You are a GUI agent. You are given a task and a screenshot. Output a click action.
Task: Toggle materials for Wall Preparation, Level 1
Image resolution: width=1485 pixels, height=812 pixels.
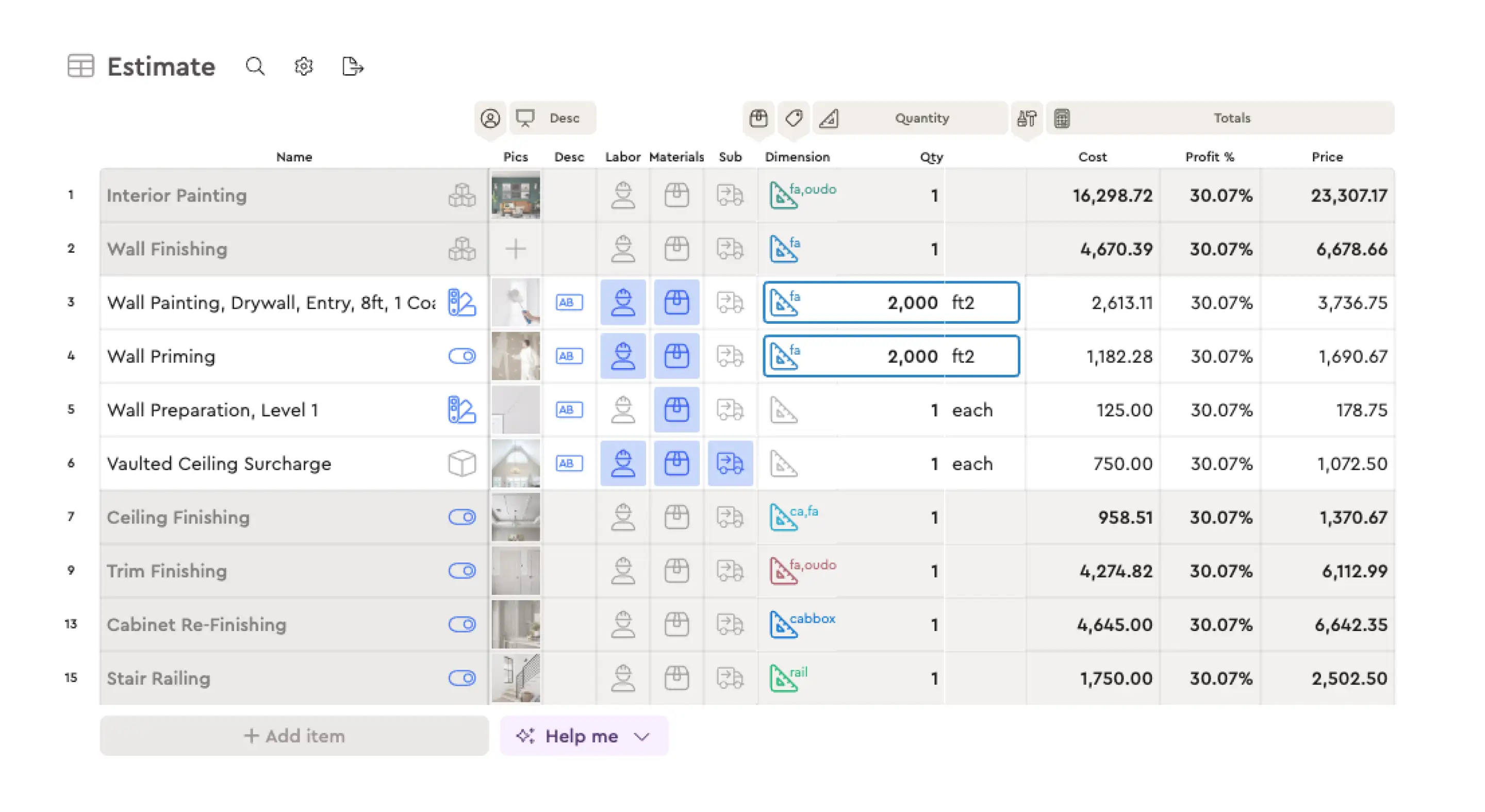[x=676, y=409]
